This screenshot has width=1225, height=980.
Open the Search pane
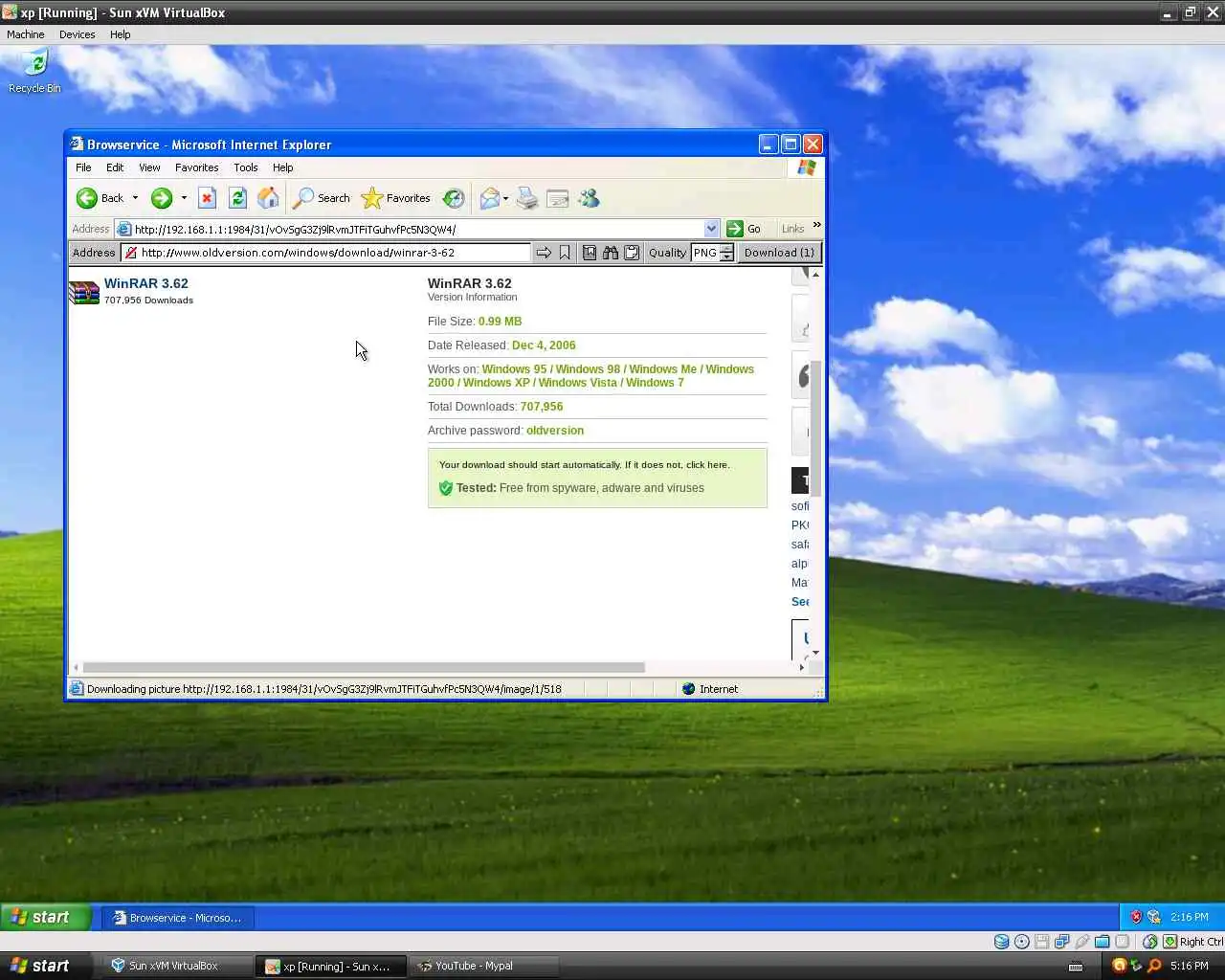click(x=322, y=198)
